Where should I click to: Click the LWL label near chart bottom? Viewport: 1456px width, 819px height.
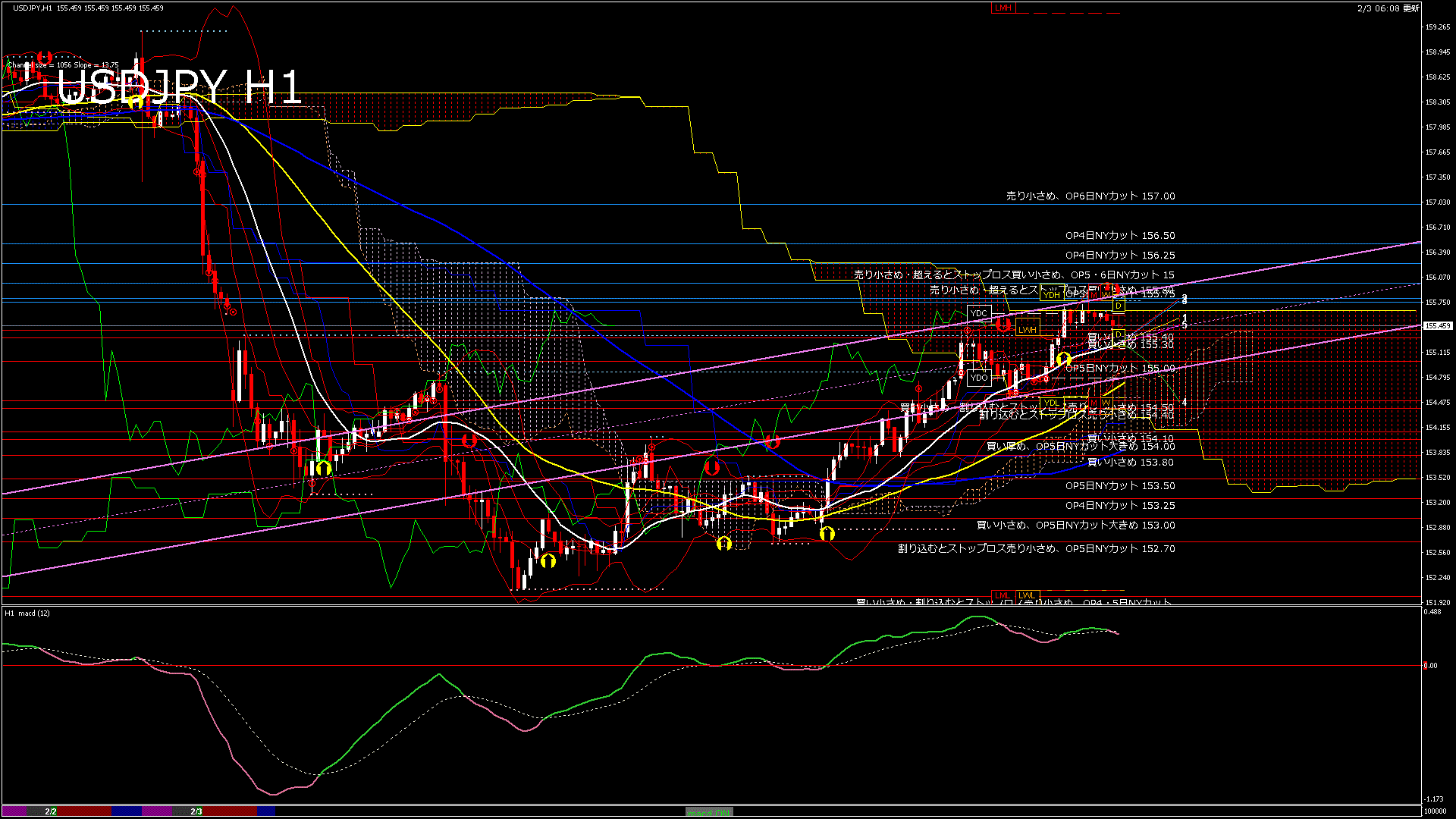click(x=1026, y=595)
